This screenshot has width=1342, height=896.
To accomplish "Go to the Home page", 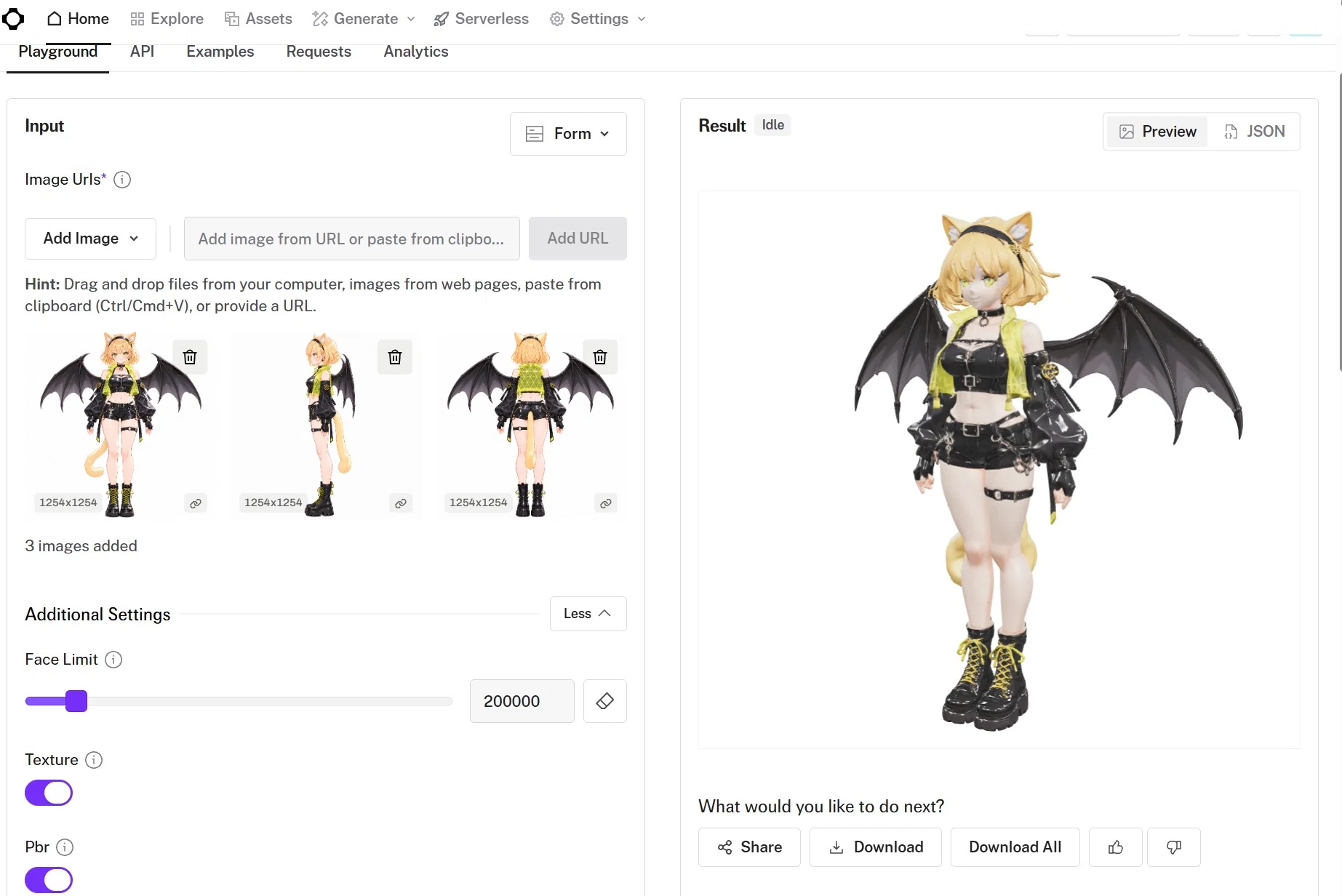I will click(x=78, y=19).
